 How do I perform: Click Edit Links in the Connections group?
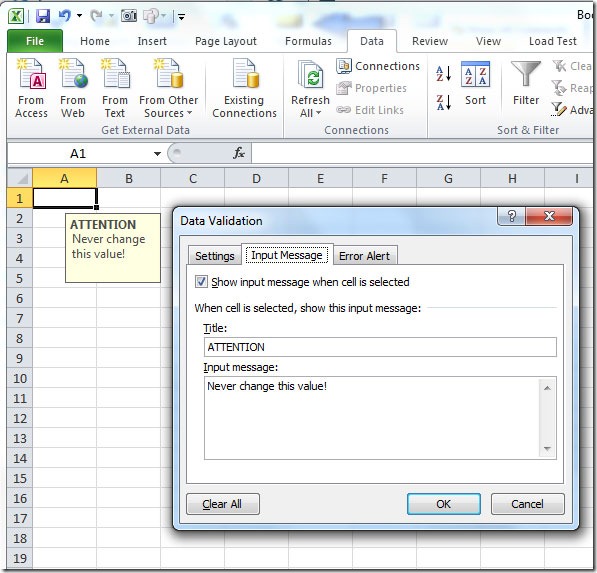coord(370,110)
